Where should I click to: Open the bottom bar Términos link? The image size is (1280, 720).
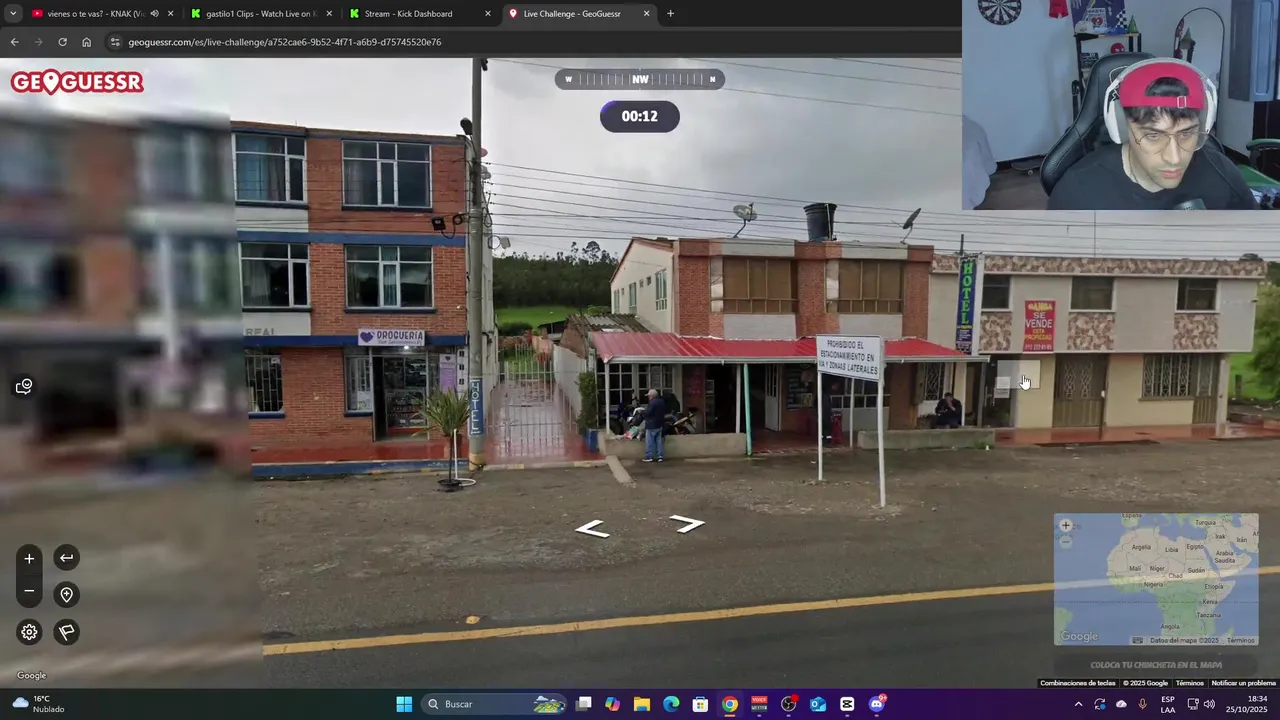tap(1189, 683)
